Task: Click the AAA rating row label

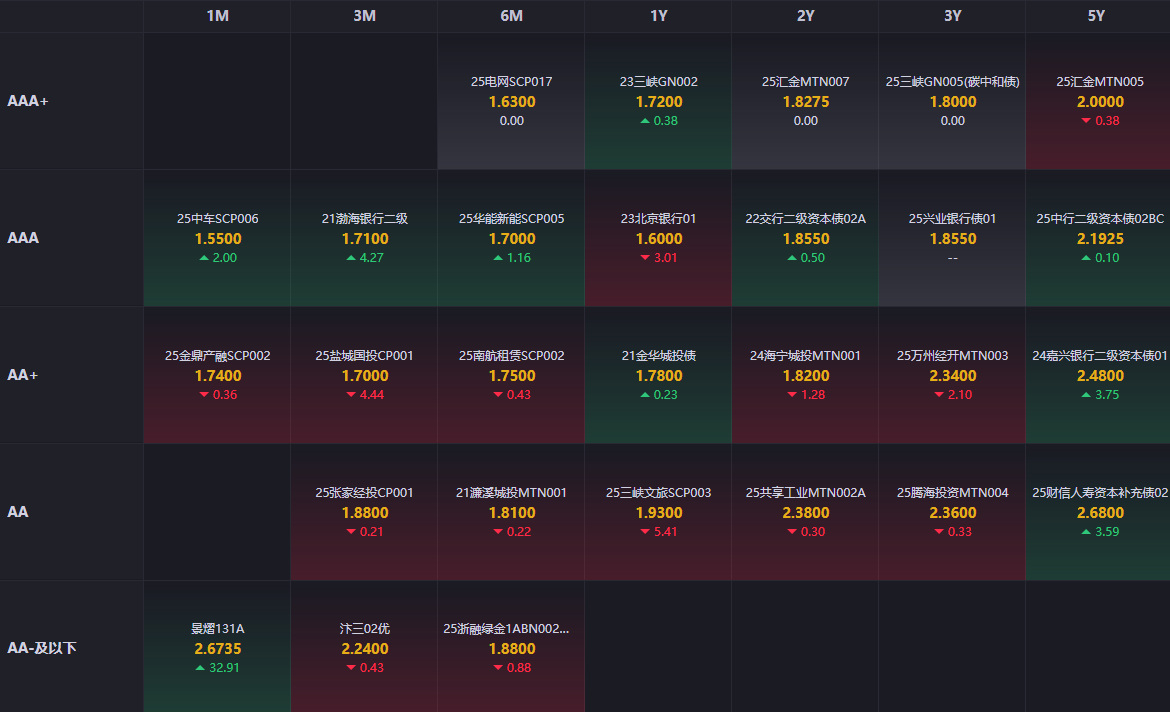Action: pyautogui.click(x=23, y=238)
